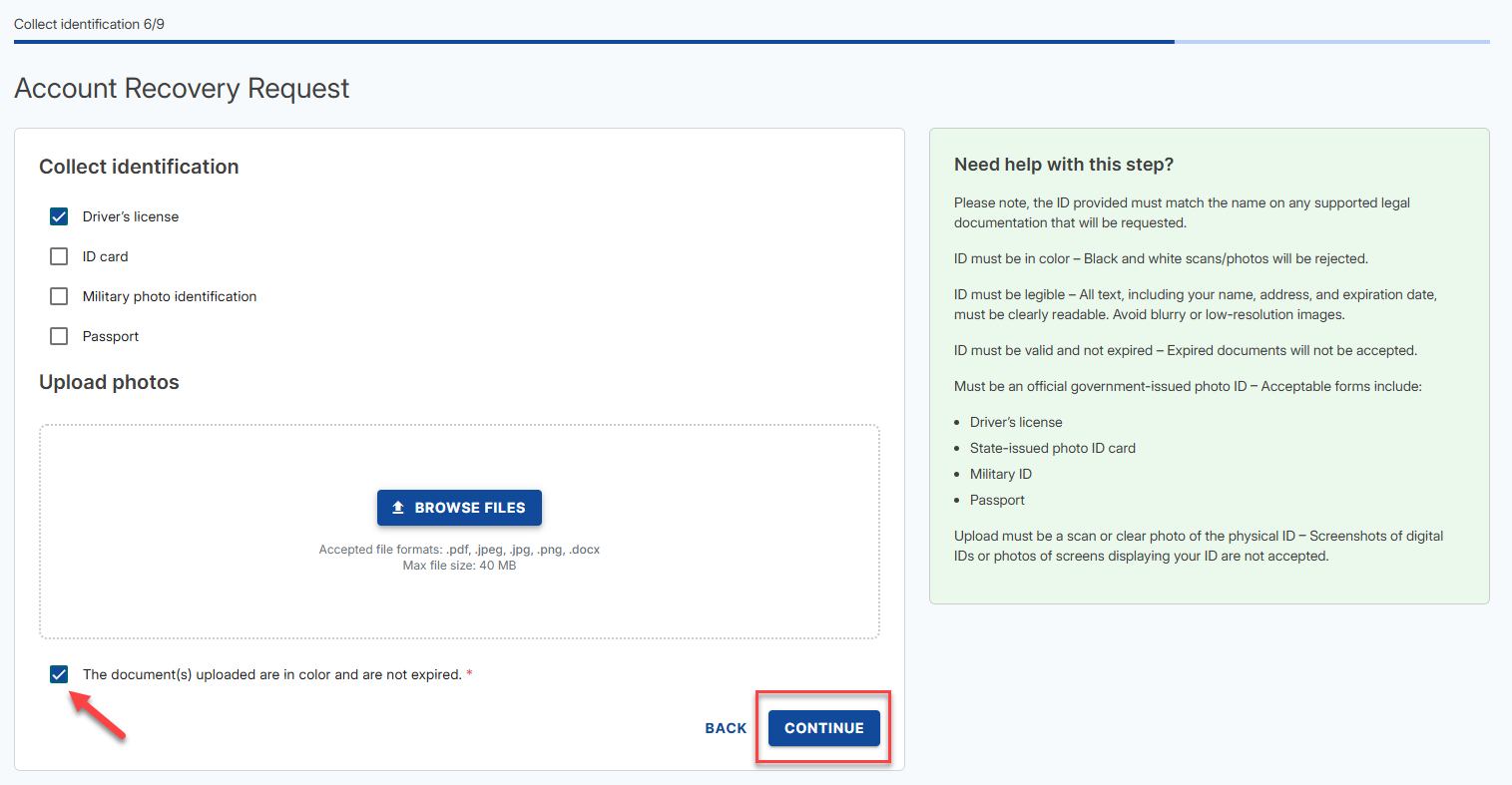Enable the Military photo identification checkbox
This screenshot has height=785, width=1512.
tap(59, 296)
